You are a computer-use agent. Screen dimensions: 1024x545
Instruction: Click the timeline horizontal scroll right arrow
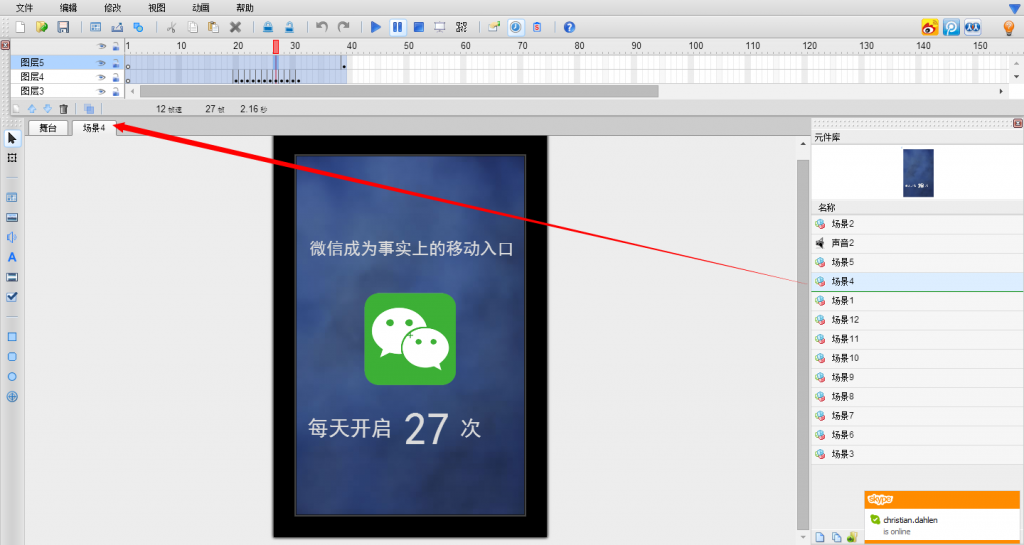(x=1001, y=91)
